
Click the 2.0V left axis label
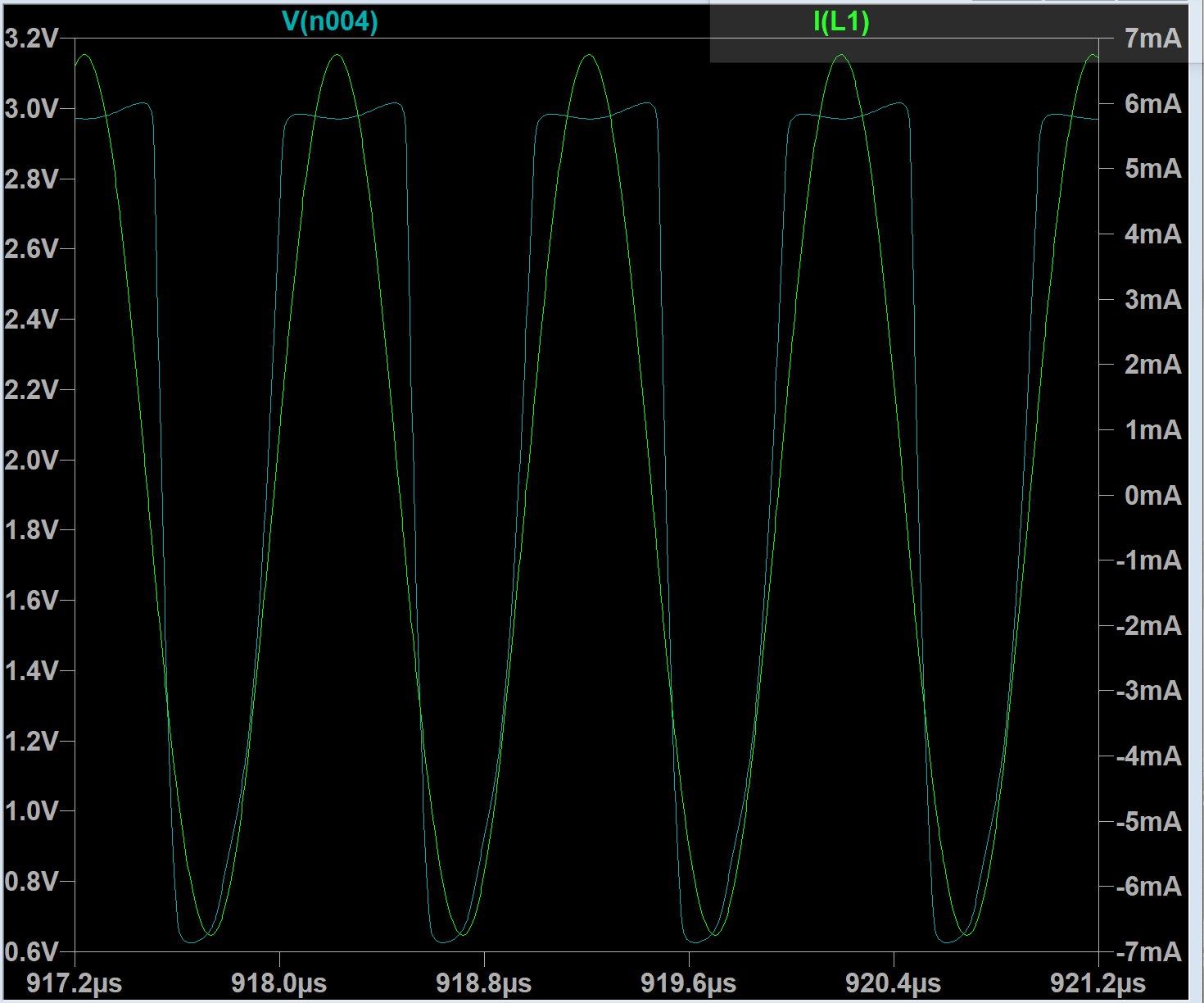coord(31,460)
